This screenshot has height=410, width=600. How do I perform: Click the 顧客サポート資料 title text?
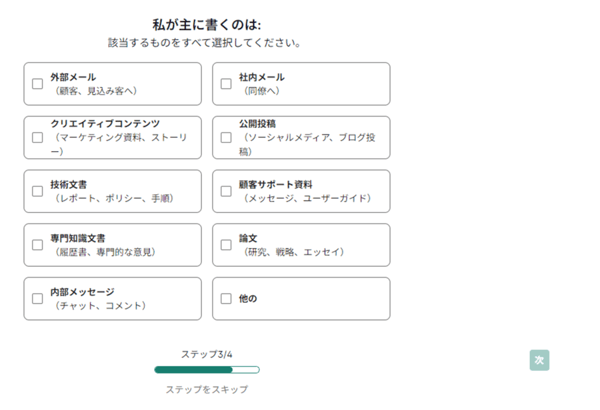tap(276, 185)
